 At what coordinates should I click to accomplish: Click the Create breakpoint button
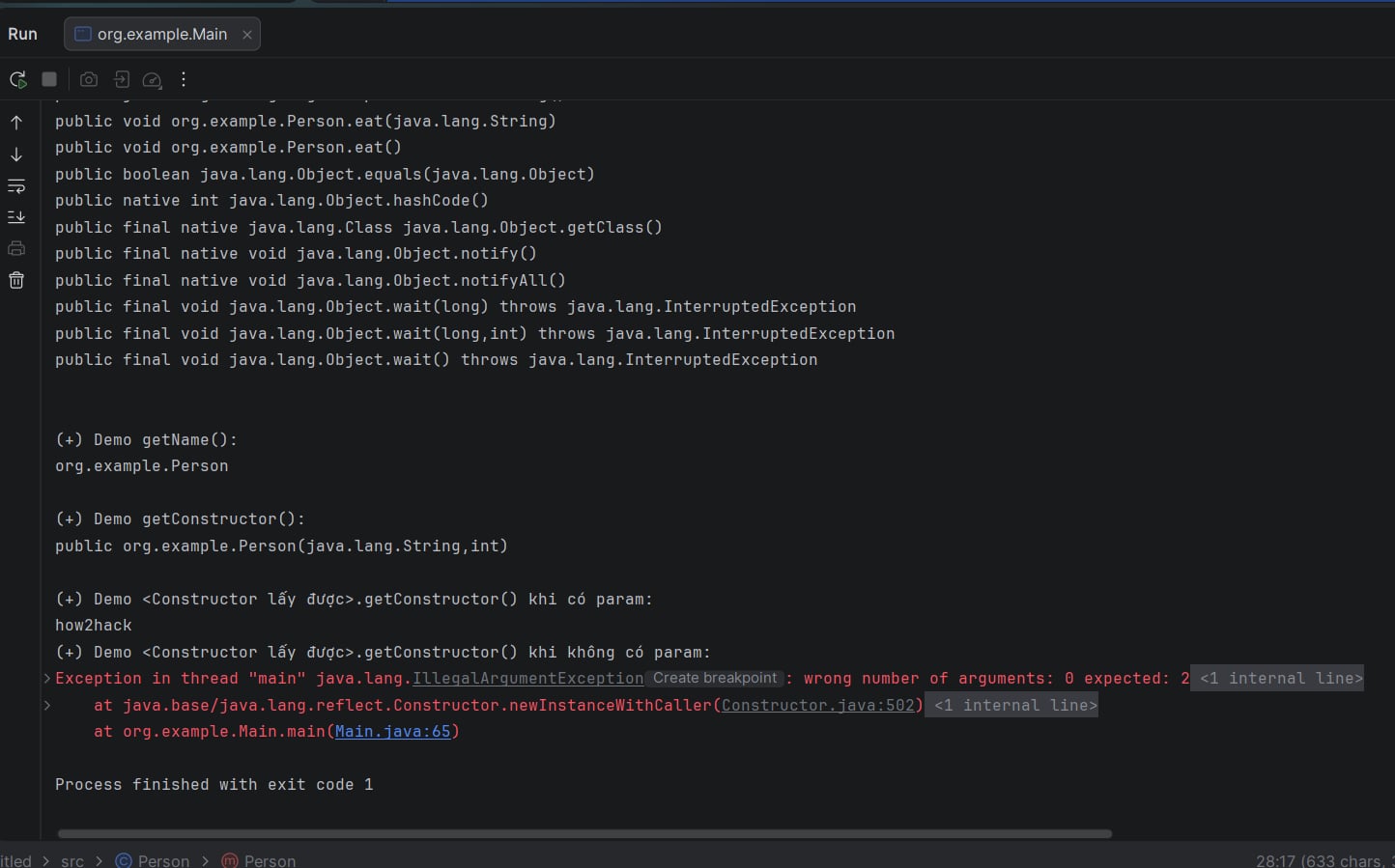coord(714,679)
